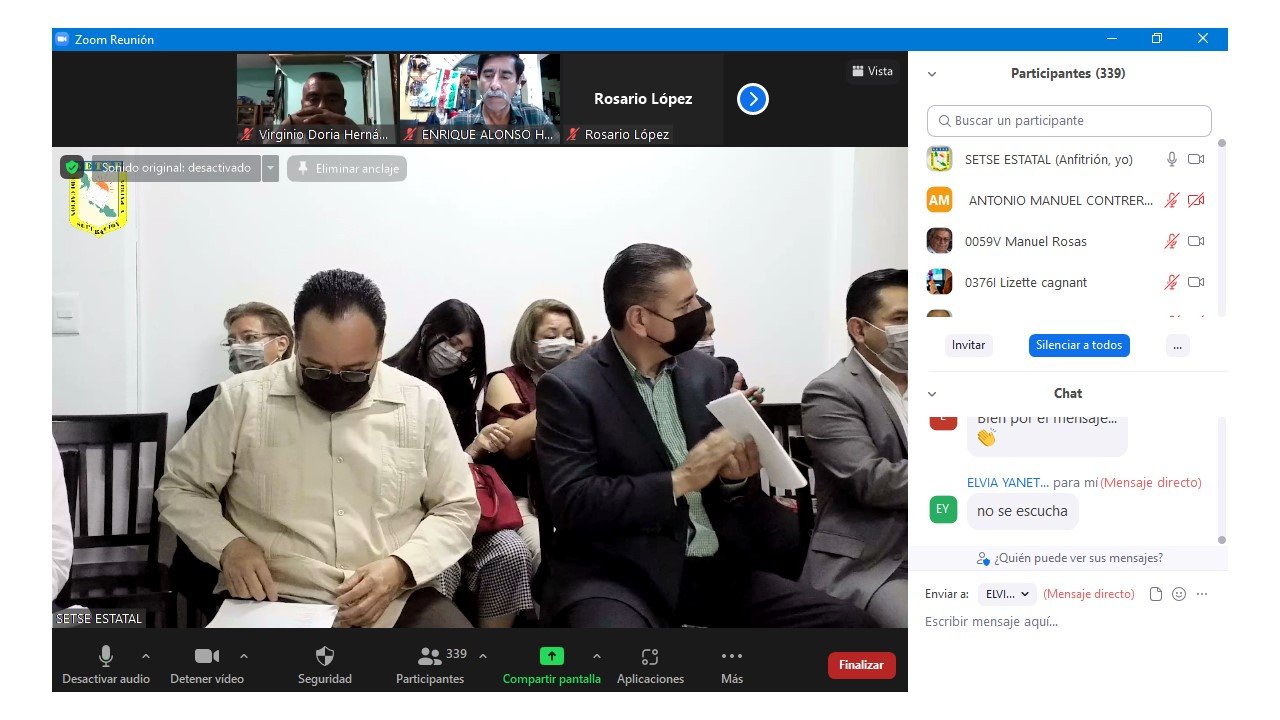Toggle Detener vídeo camera

pos(206,656)
